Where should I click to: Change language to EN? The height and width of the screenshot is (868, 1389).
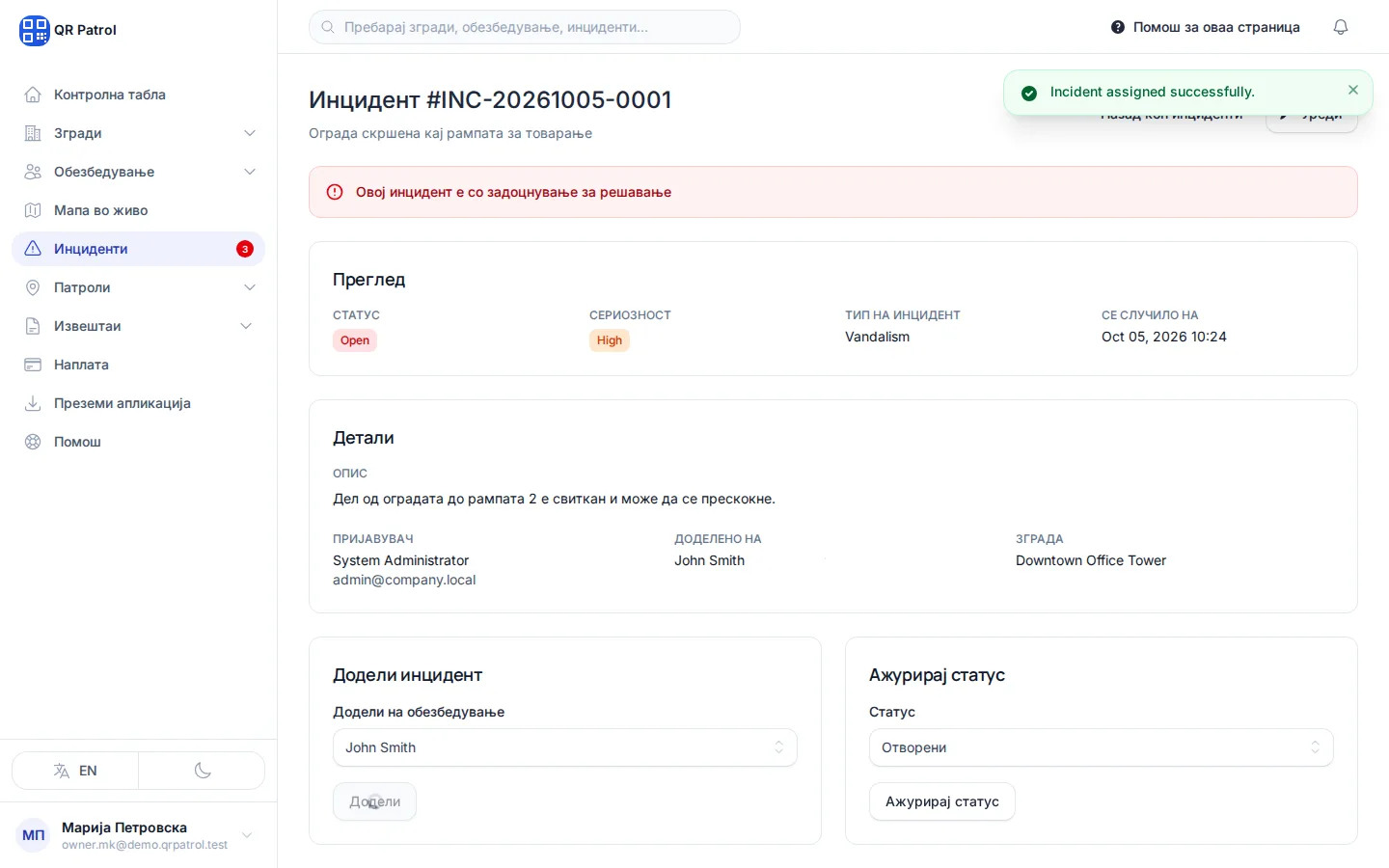point(75,771)
